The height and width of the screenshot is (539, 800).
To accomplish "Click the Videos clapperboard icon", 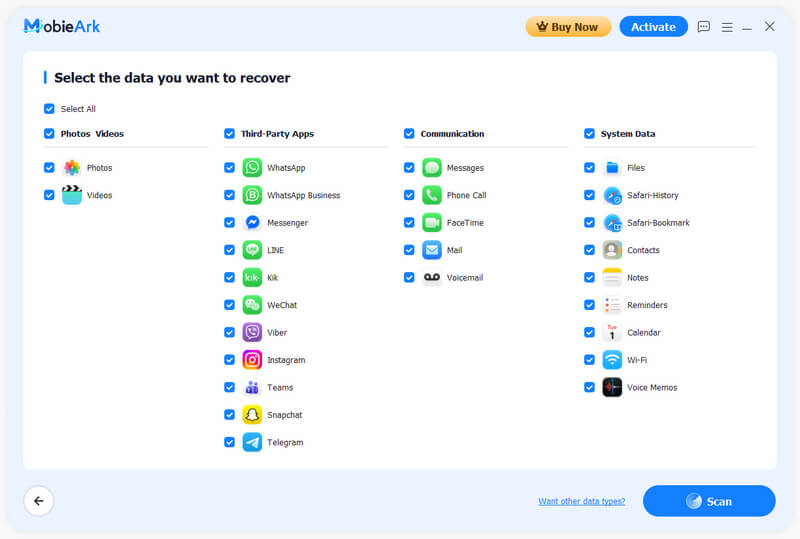I will tap(72, 195).
